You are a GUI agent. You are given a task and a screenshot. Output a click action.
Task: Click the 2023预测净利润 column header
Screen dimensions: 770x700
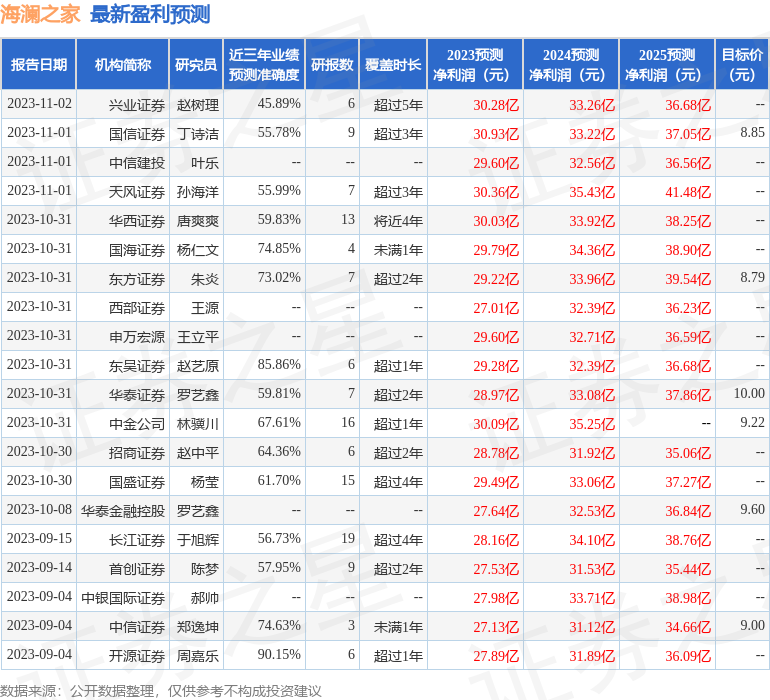pos(475,65)
